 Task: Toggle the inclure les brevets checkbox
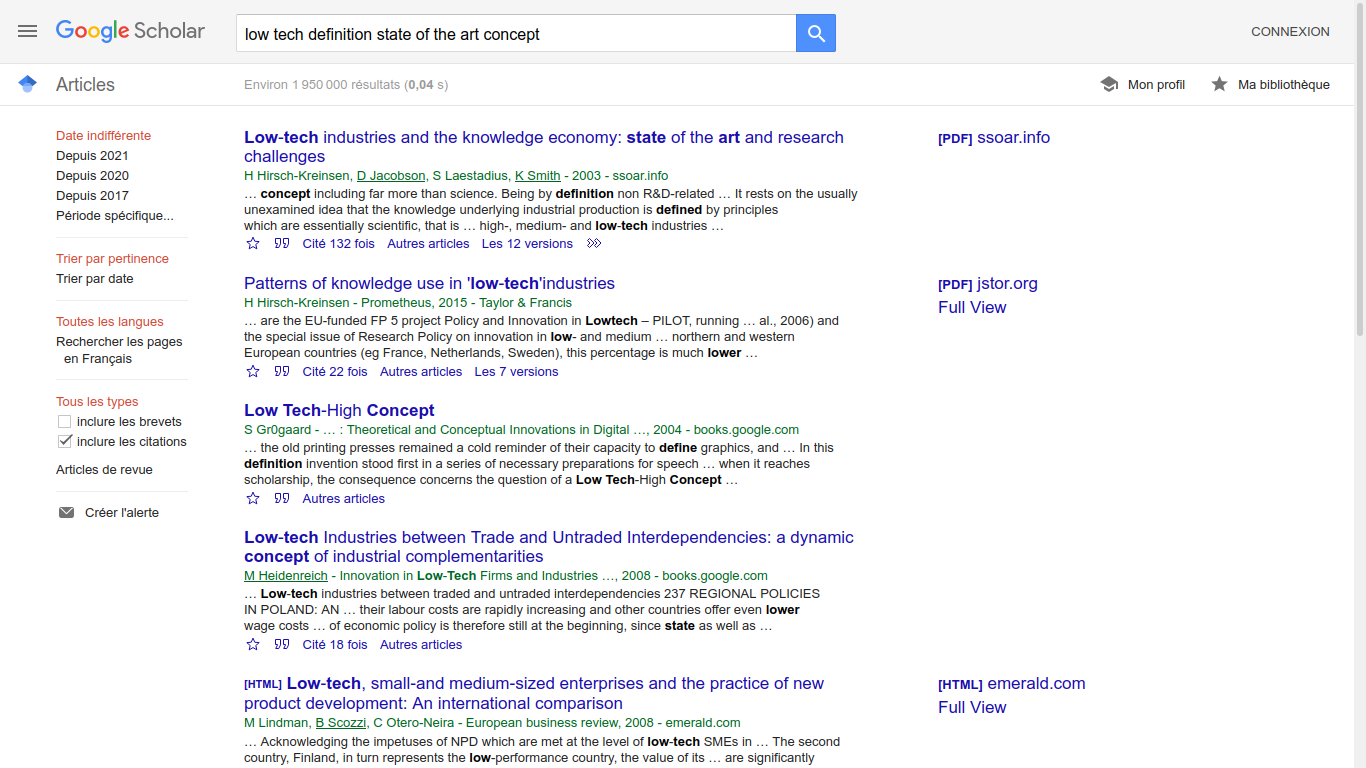(x=65, y=421)
